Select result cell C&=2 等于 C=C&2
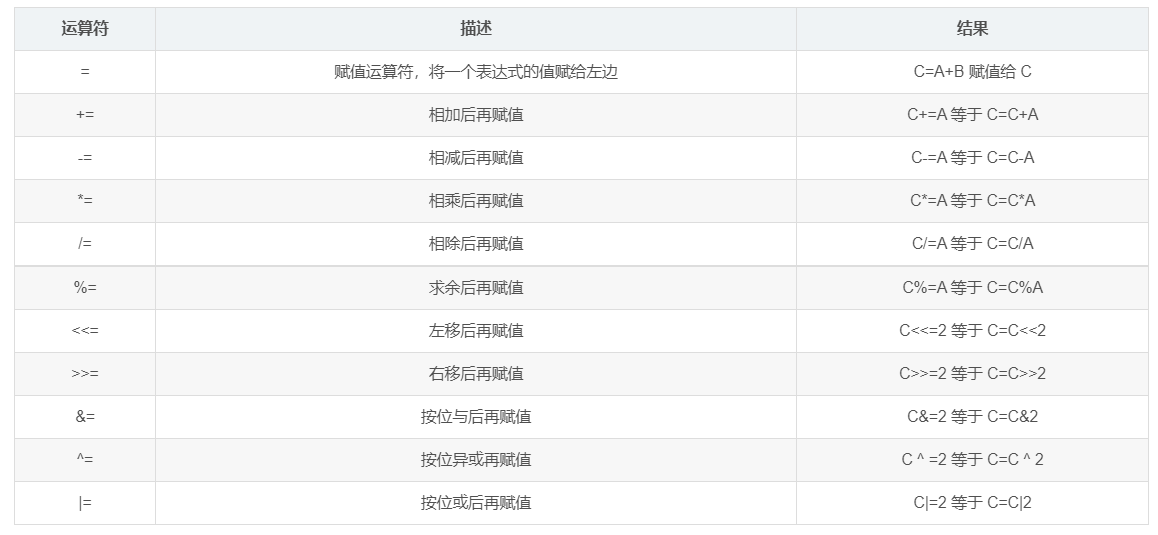Image resolution: width=1158 pixels, height=535 pixels. [972, 417]
